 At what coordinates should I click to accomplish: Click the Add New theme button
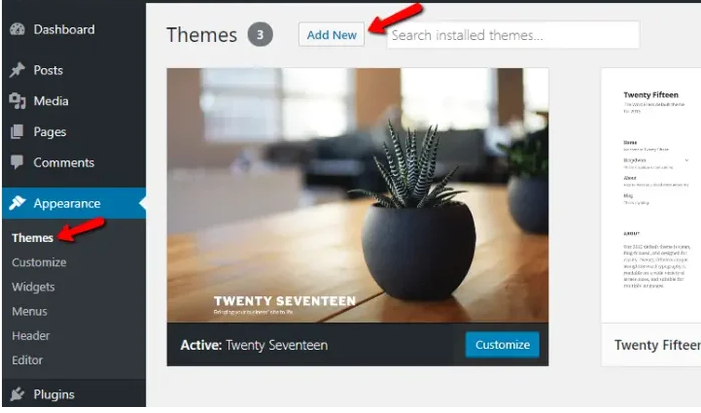(x=331, y=34)
